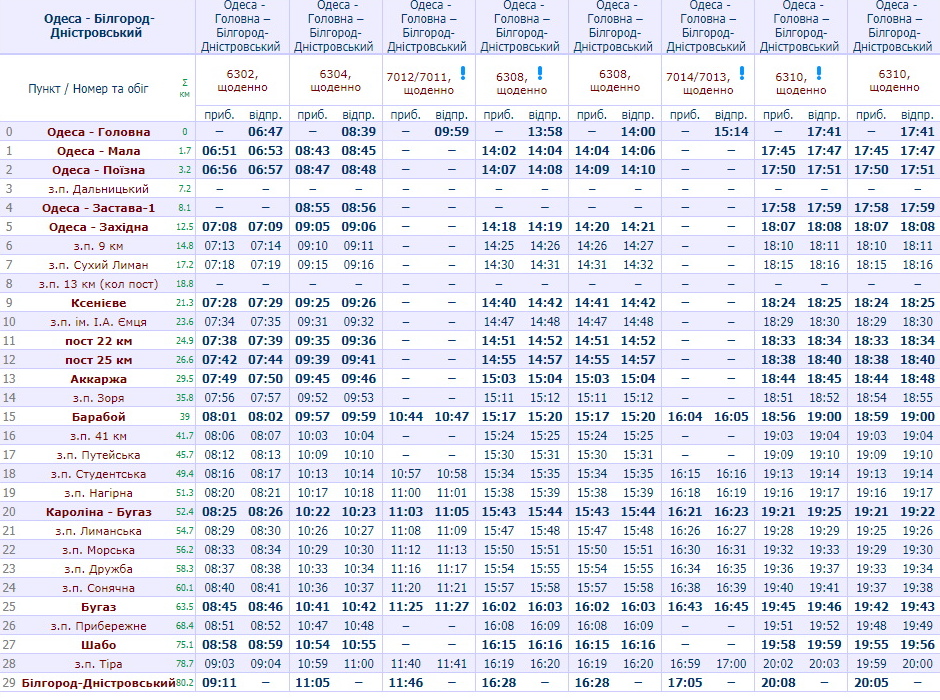
Task: Click the Одеса - Мала station
Action: pos(98,151)
